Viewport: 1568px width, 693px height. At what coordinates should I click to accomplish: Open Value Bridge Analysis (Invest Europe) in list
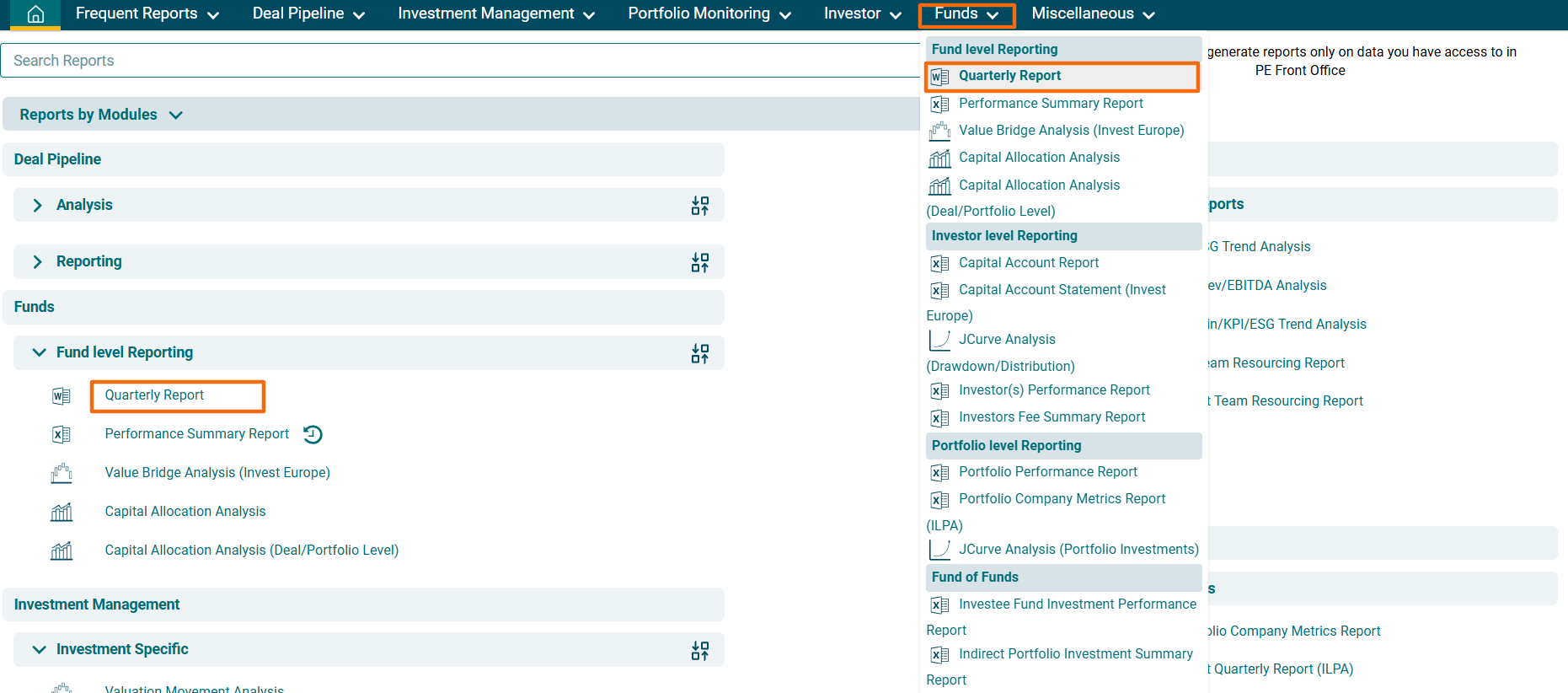217,473
